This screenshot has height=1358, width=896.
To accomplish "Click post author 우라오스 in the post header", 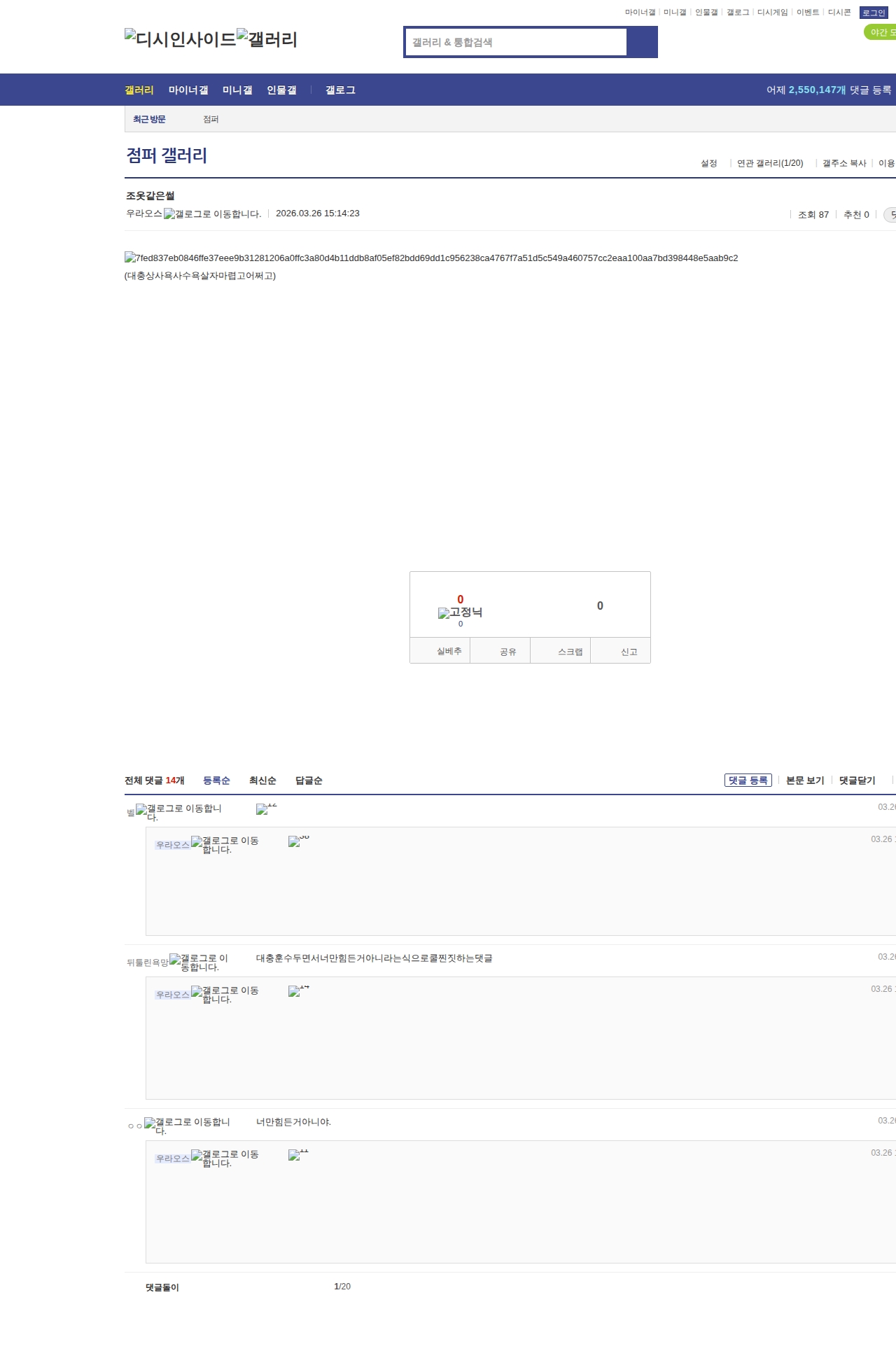I will (144, 213).
